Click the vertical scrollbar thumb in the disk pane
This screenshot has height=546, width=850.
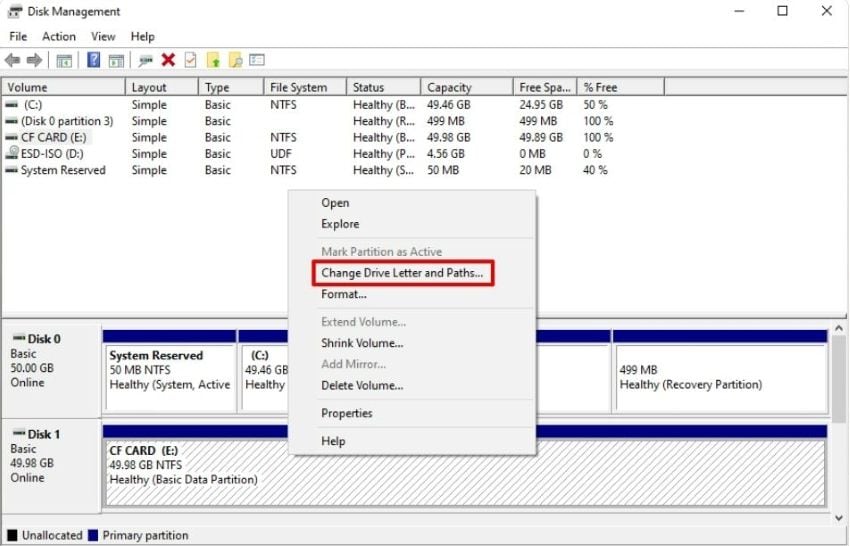(x=839, y=379)
